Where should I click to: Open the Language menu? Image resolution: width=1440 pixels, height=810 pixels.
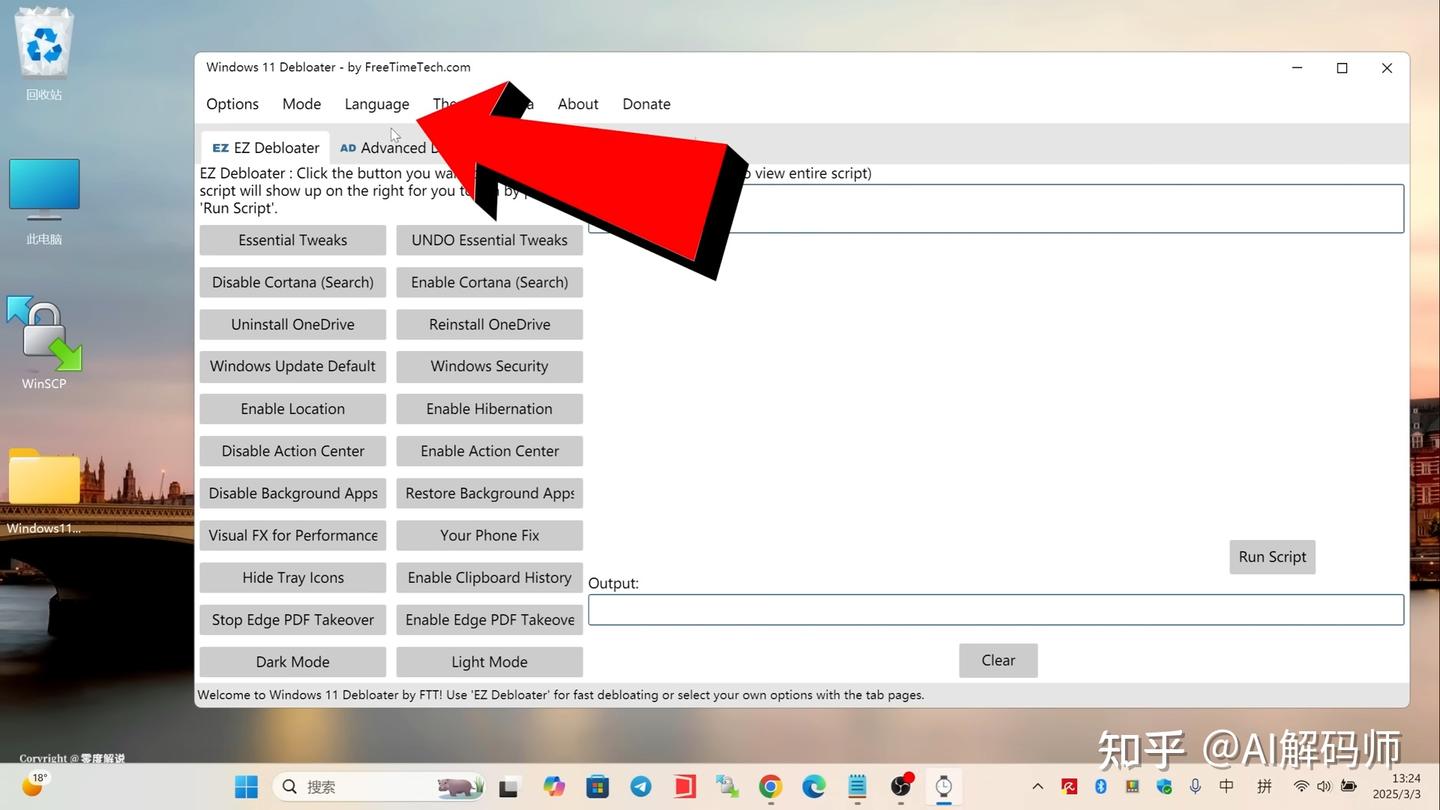click(377, 104)
